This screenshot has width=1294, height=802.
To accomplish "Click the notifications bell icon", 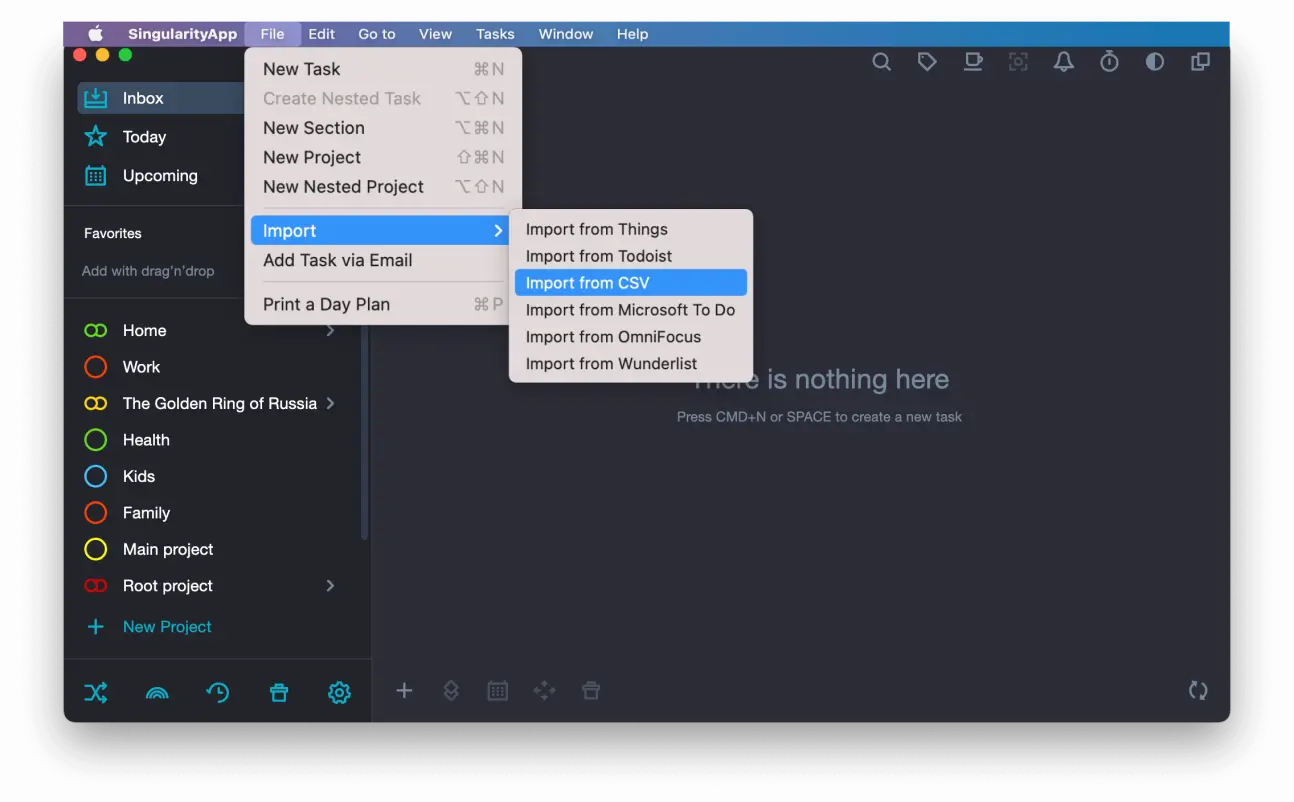I will pos(1064,62).
